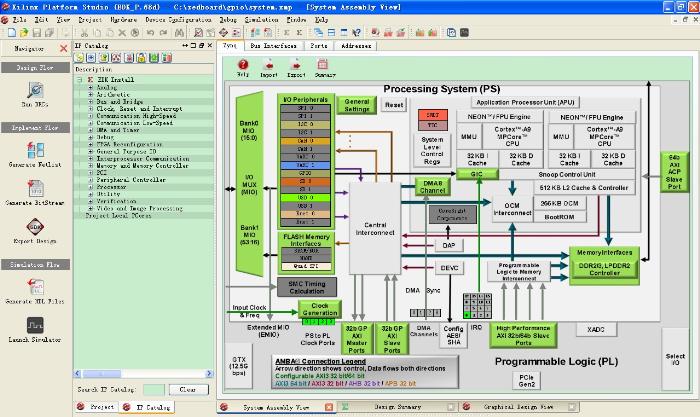Screen dimensions: 700x417
Task: Click the red Help icon in Zynq tab
Action: pos(242,66)
